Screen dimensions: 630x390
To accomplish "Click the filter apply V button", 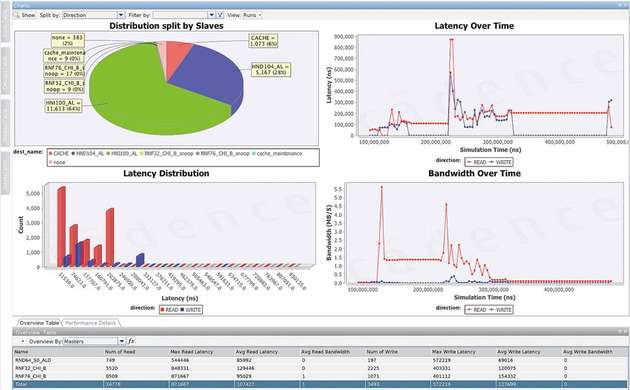I will (x=220, y=15).
